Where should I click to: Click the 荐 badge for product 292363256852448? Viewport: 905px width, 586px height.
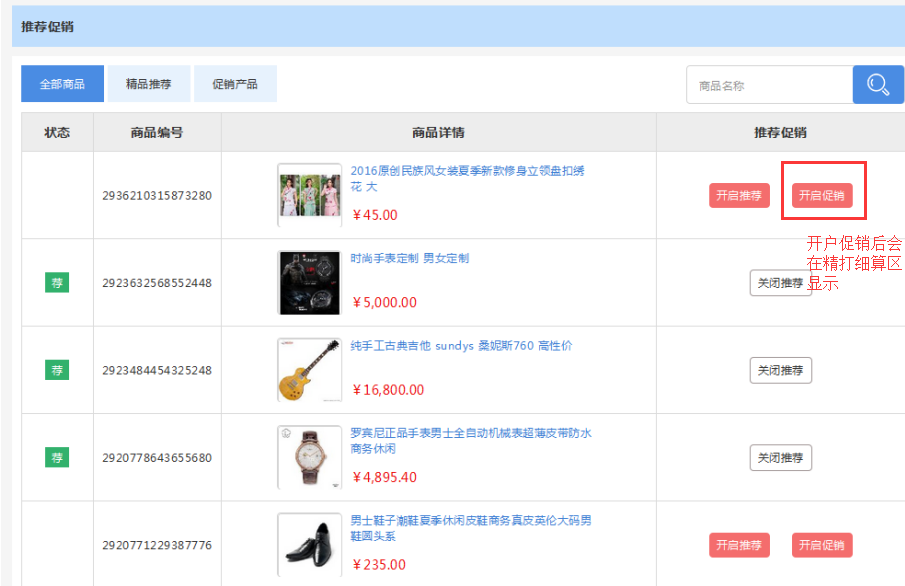click(57, 283)
